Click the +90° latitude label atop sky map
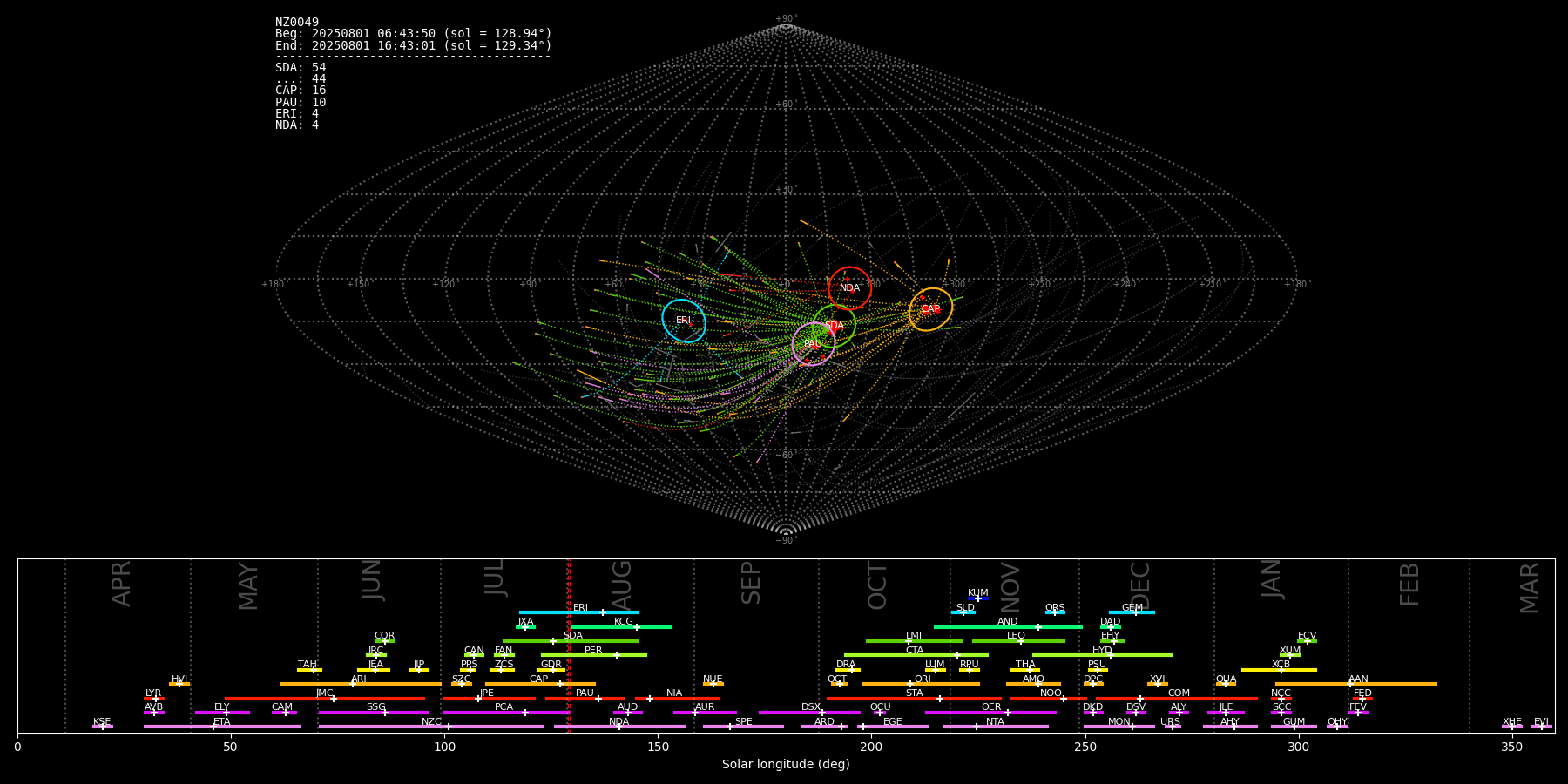The height and width of the screenshot is (784, 1568). (786, 19)
